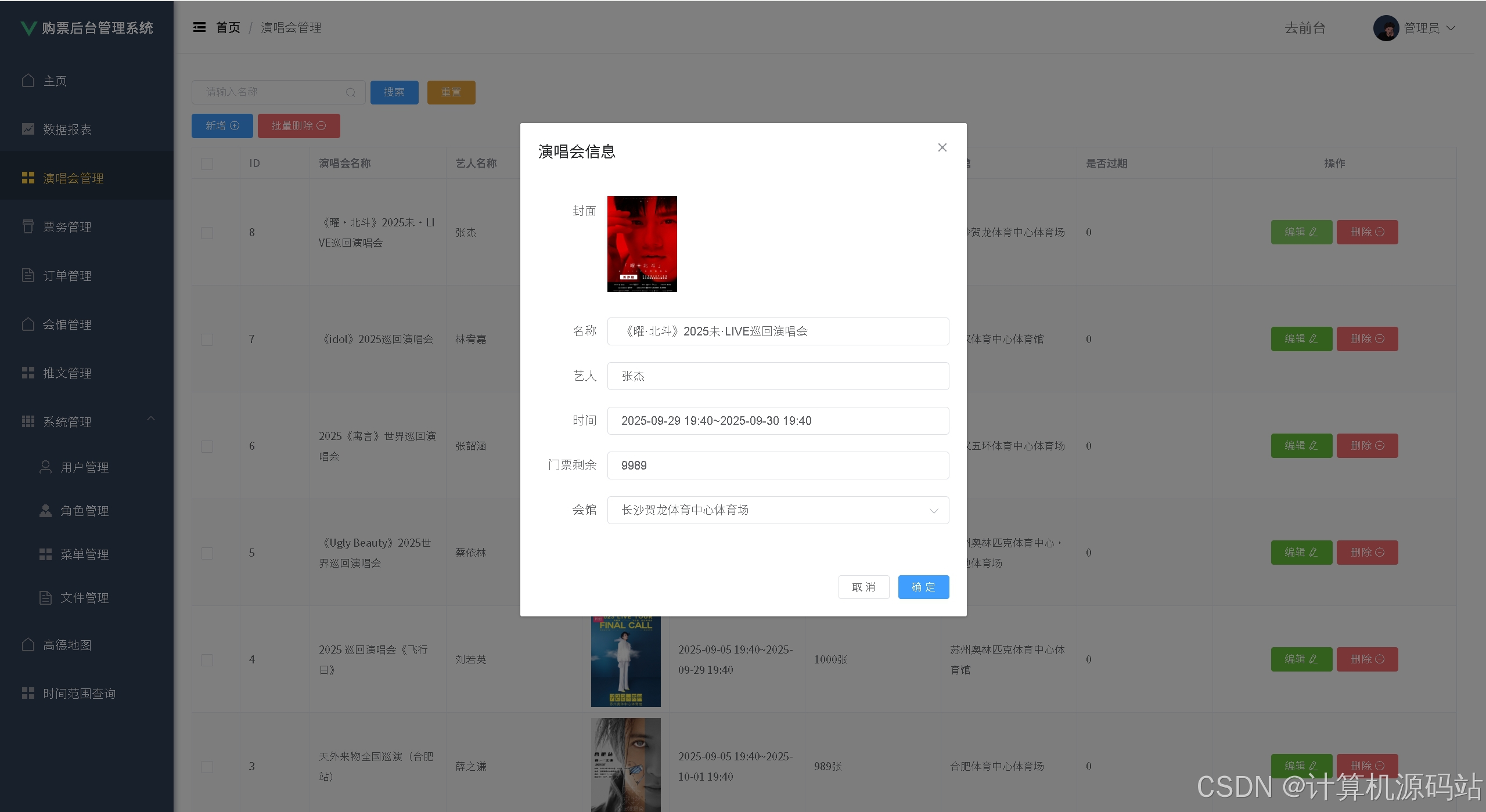Viewport: 1486px width, 812px height.
Task: Open 主页 in the sidebar
Action: [87, 81]
